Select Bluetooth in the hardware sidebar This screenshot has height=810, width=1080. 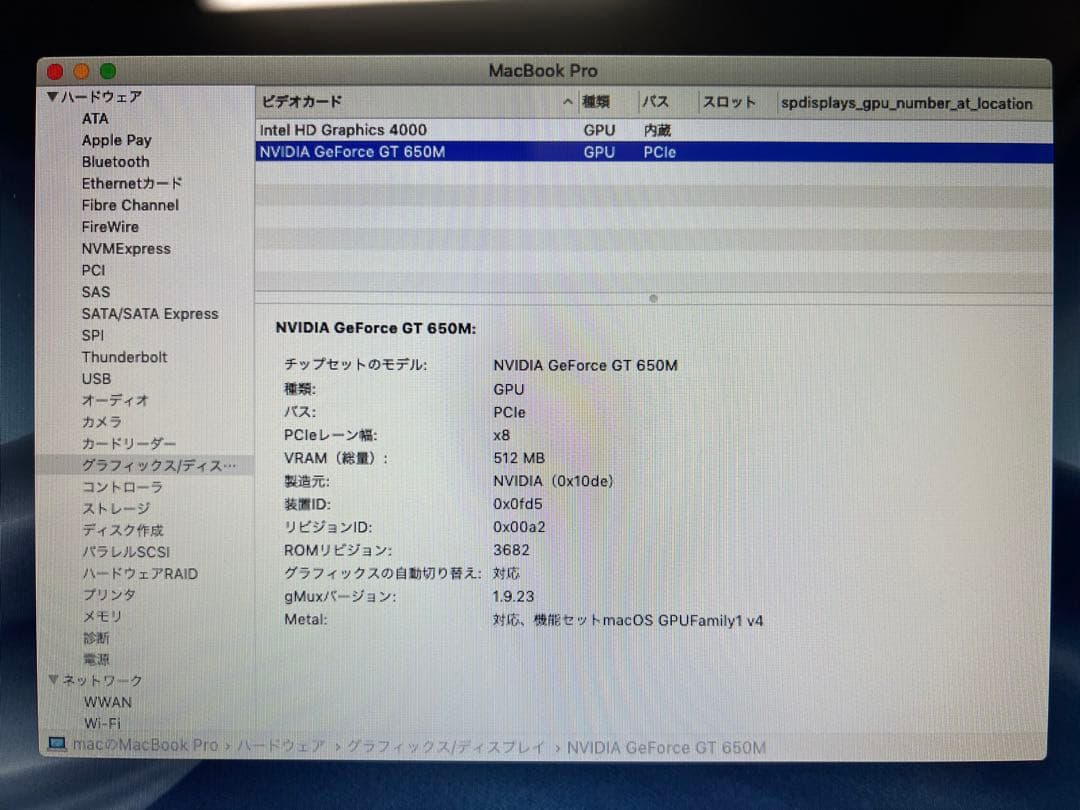point(115,162)
